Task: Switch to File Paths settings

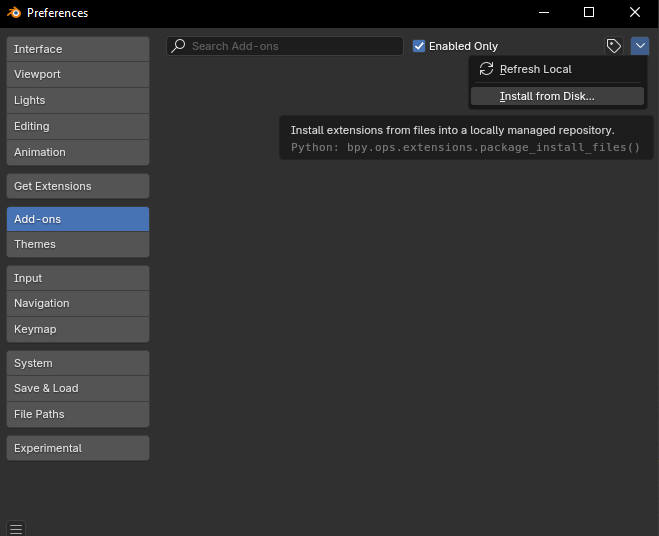Action: coord(78,414)
